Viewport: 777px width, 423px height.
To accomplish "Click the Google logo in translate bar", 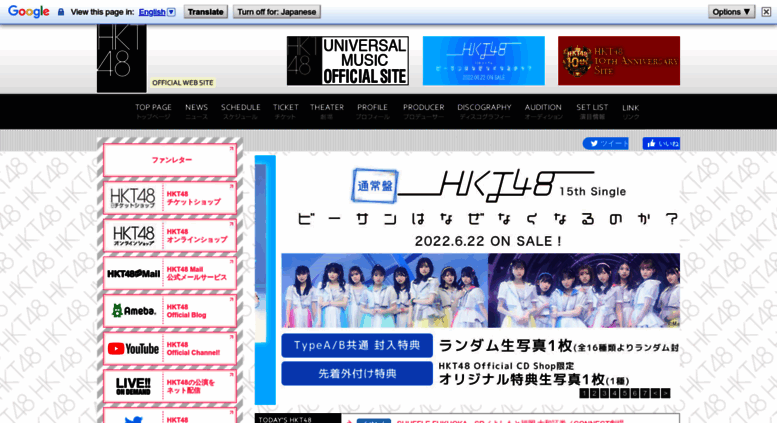I will (28, 11).
